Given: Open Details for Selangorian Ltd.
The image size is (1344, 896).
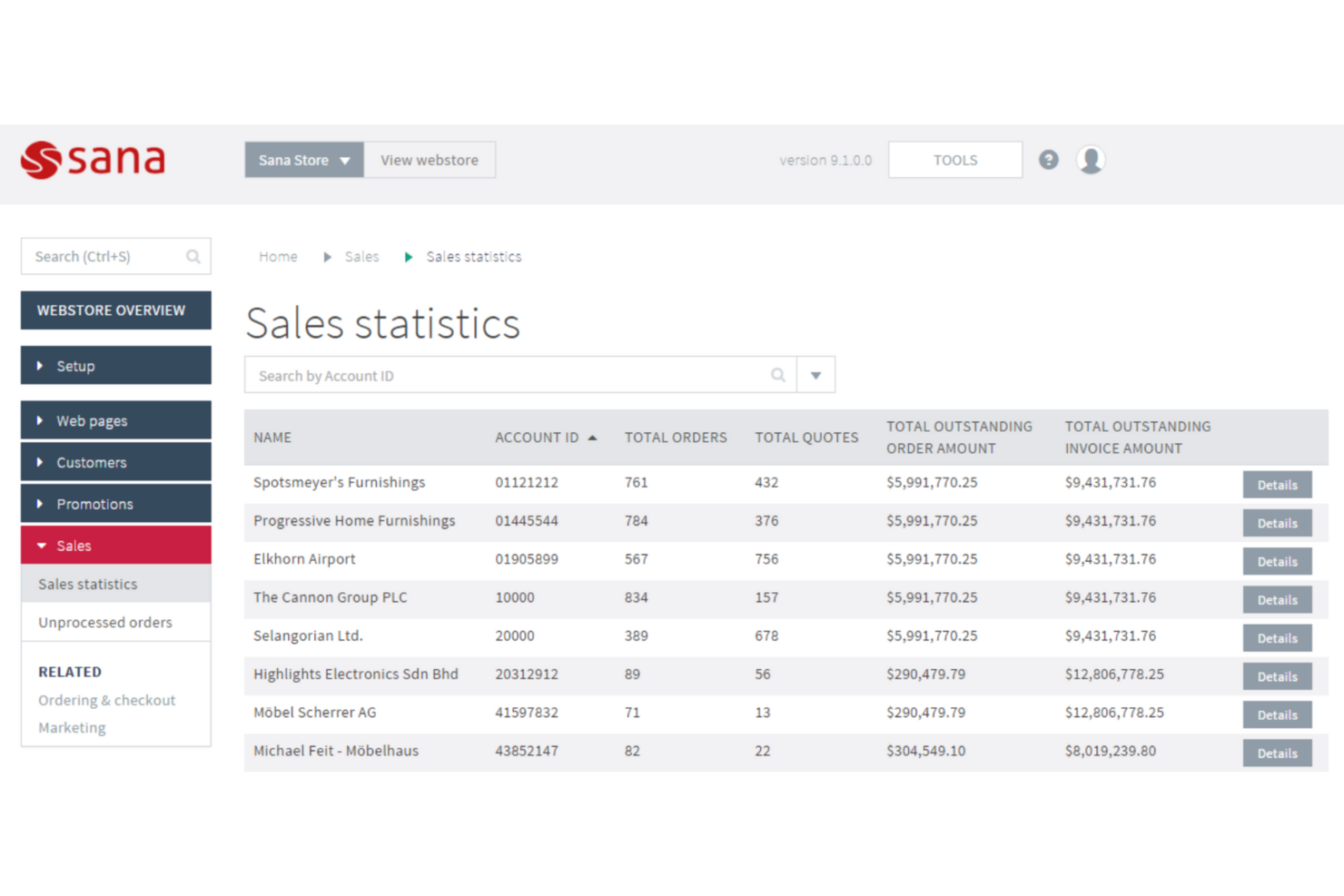Looking at the screenshot, I should (1277, 638).
